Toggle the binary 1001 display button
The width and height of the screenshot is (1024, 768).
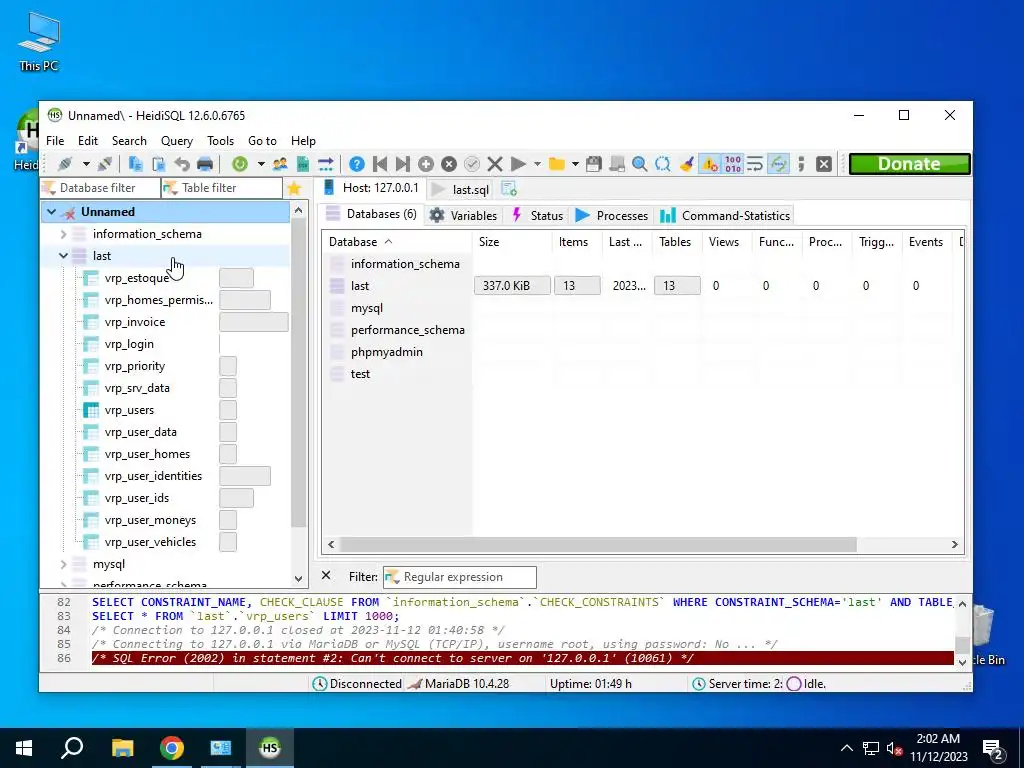click(733, 164)
